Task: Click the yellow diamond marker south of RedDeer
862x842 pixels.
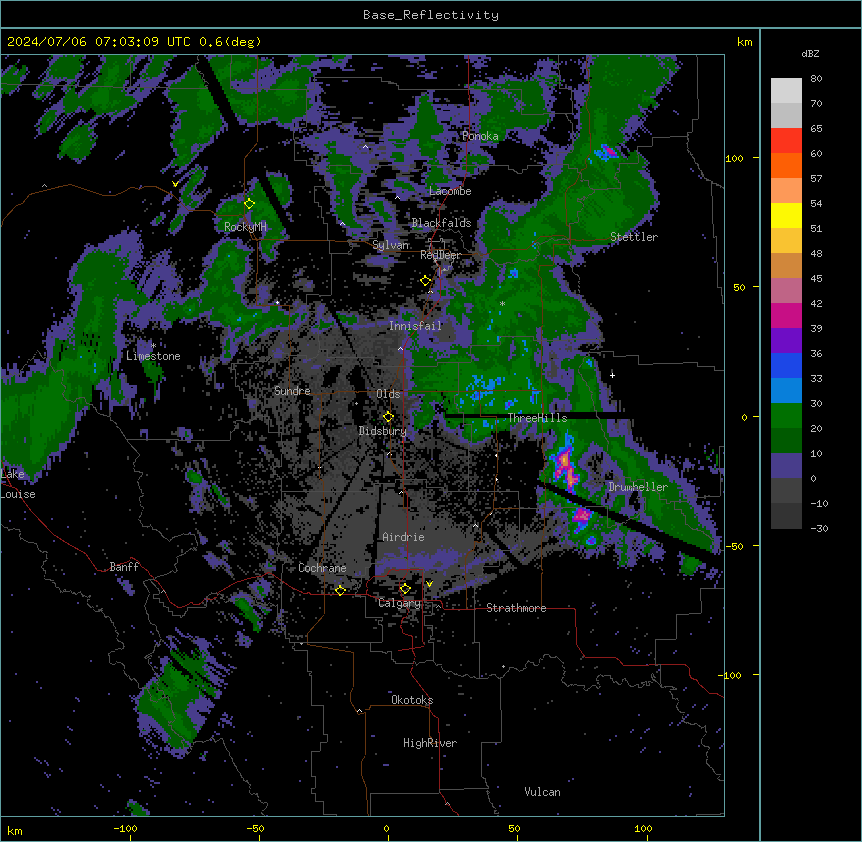Action: click(426, 281)
